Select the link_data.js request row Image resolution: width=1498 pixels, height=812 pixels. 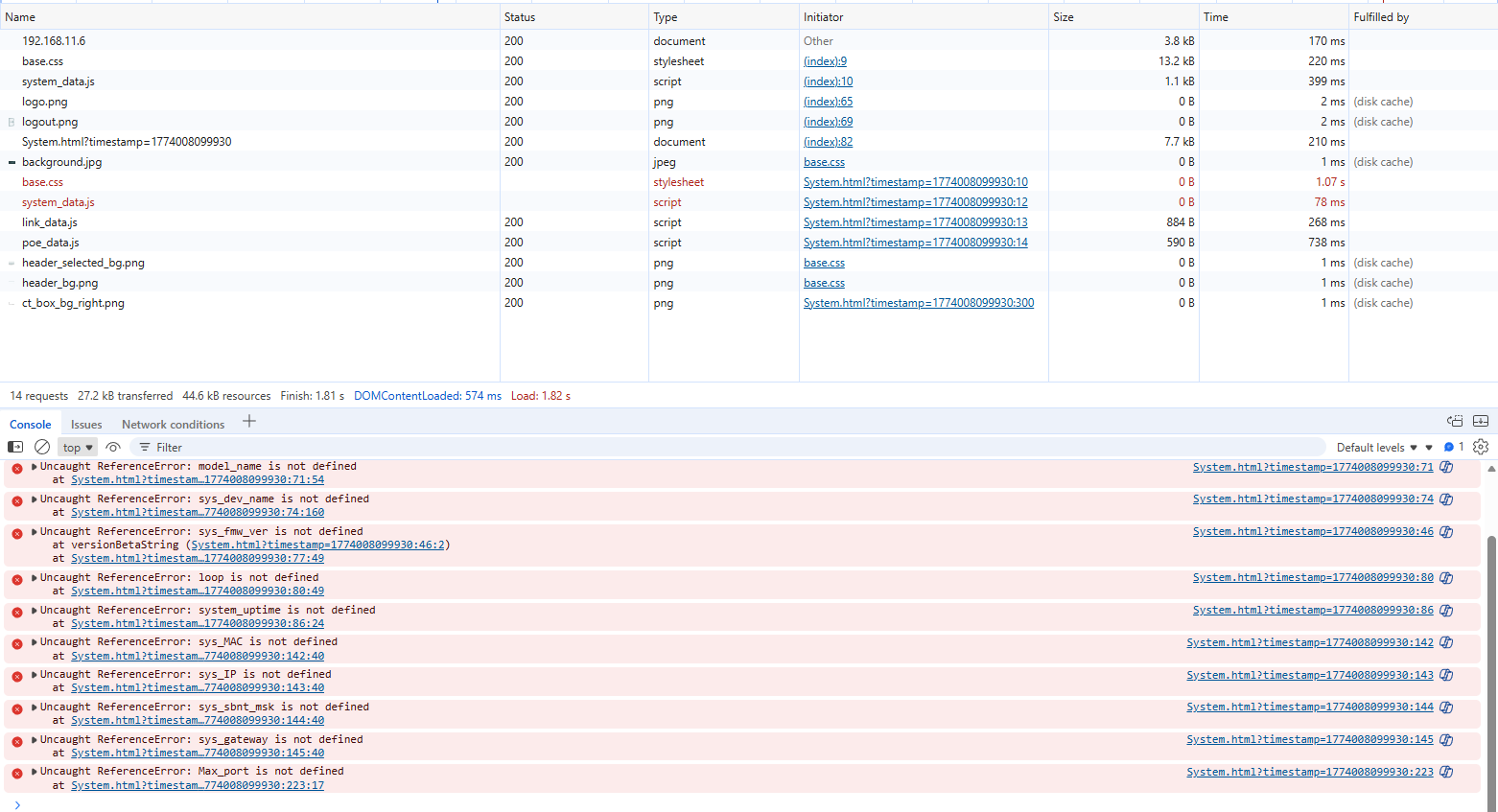coord(749,222)
